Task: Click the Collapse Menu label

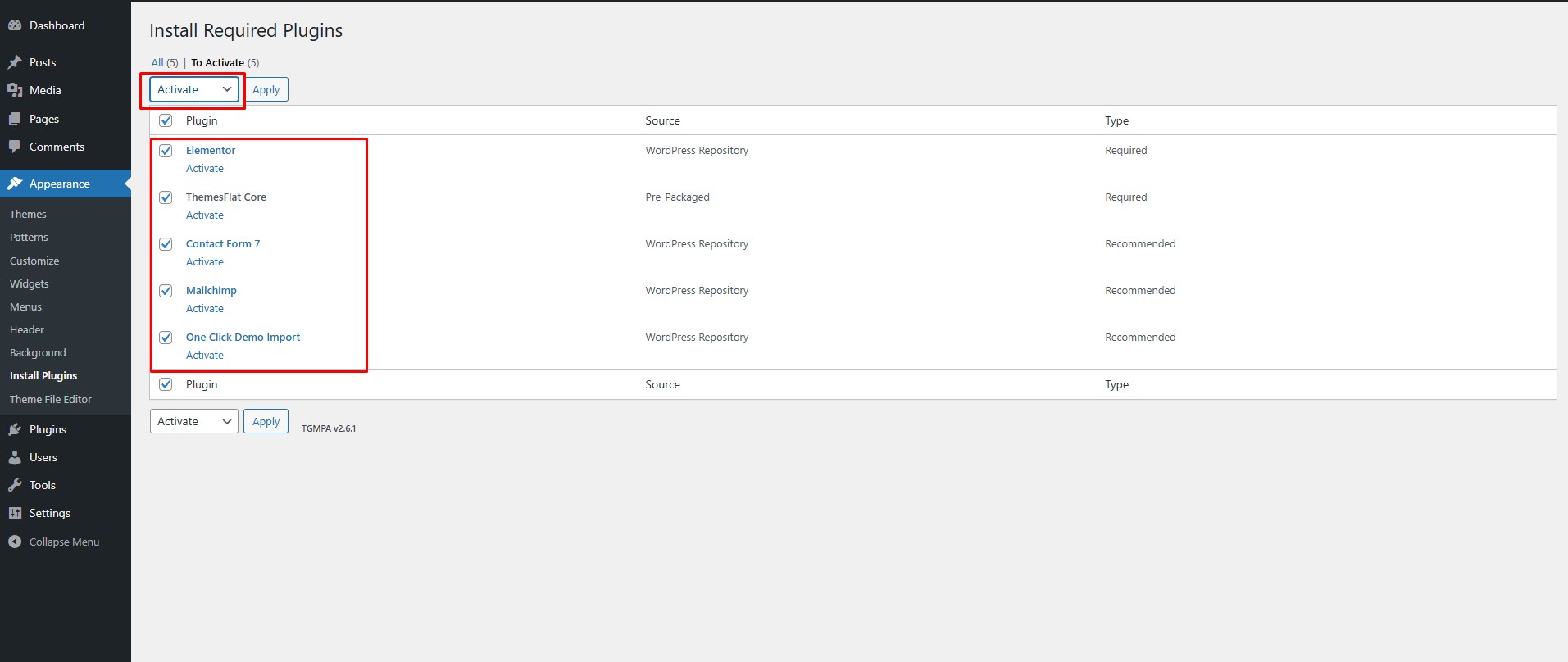Action: coord(64,542)
